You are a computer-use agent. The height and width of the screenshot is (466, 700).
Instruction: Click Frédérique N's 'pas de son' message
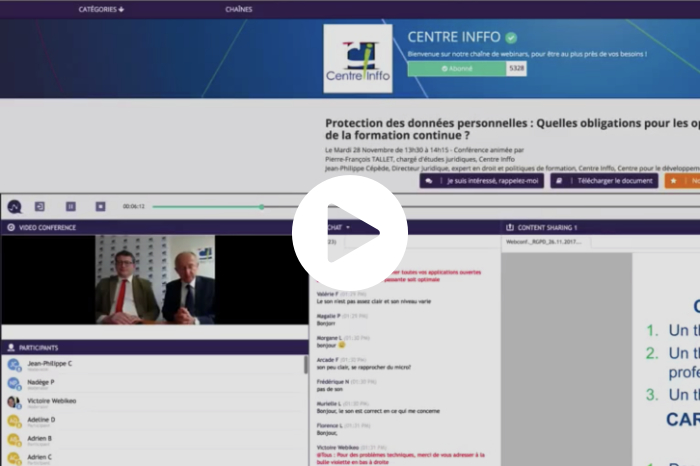[346, 385]
